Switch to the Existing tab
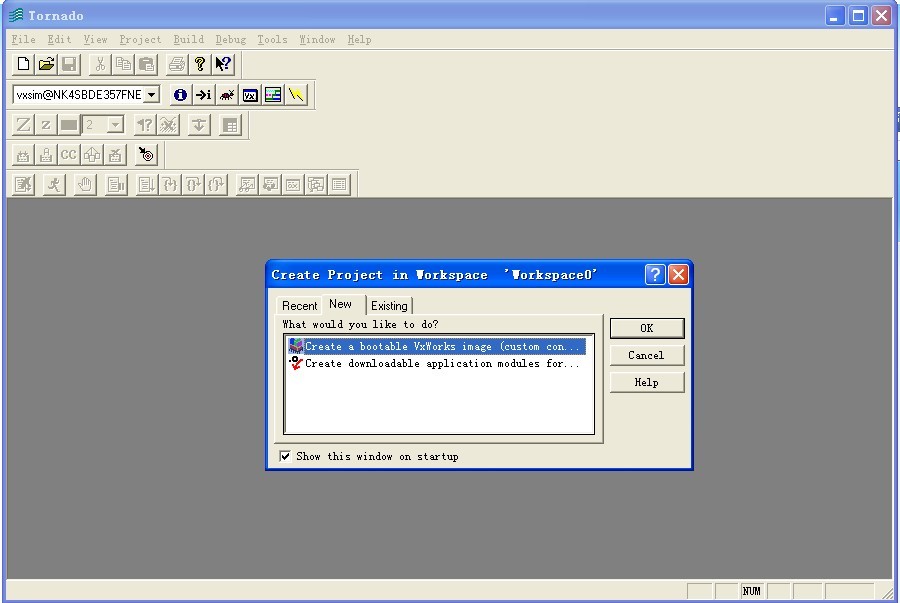The width and height of the screenshot is (900, 603). coord(389,306)
